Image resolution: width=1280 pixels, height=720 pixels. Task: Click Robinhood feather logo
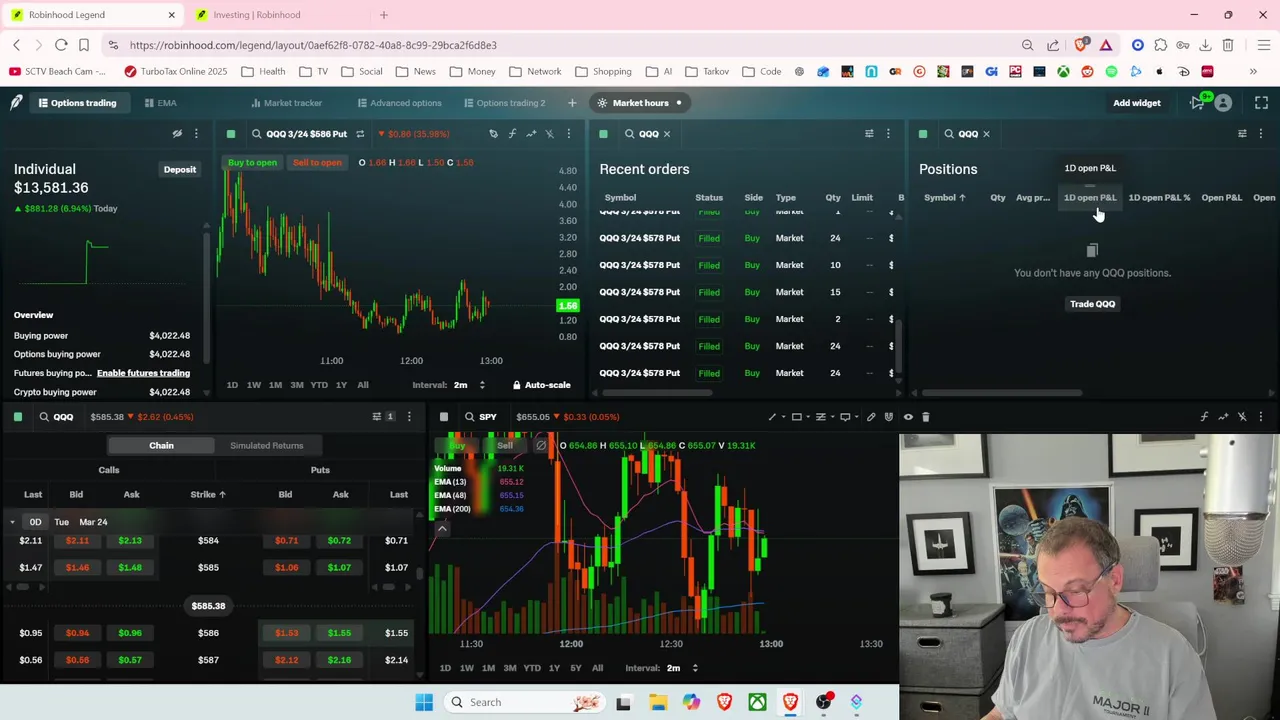click(16, 103)
